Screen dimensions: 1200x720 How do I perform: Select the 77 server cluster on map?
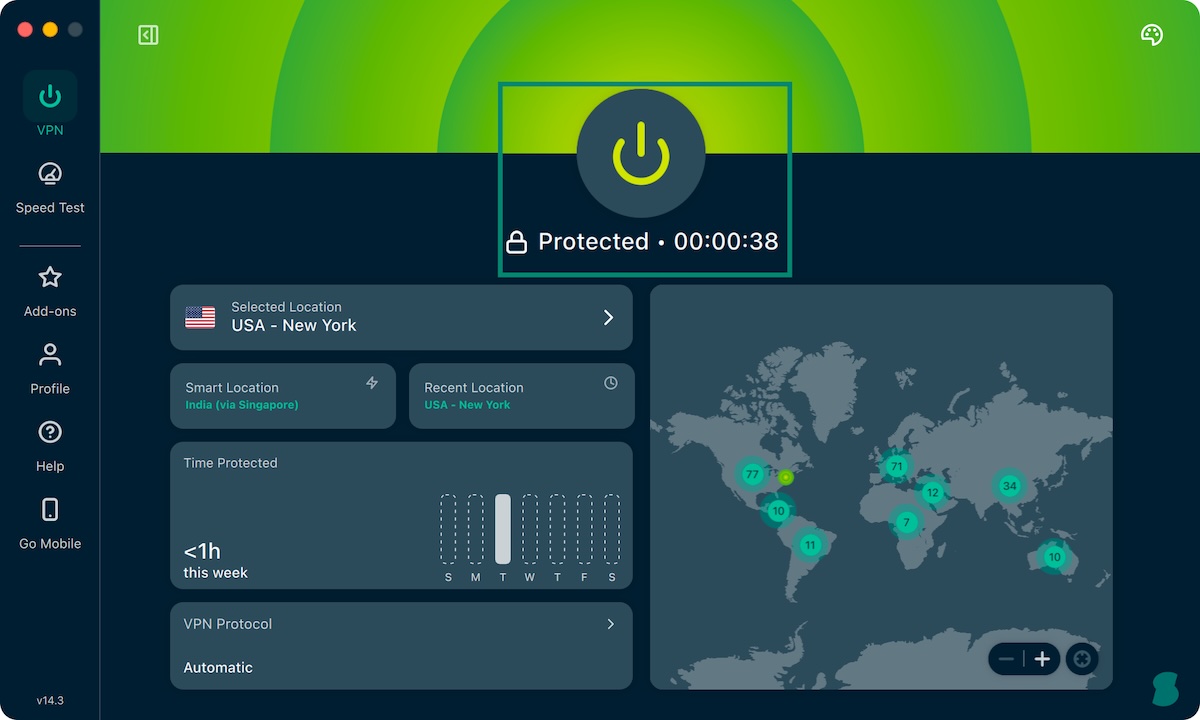pos(752,474)
